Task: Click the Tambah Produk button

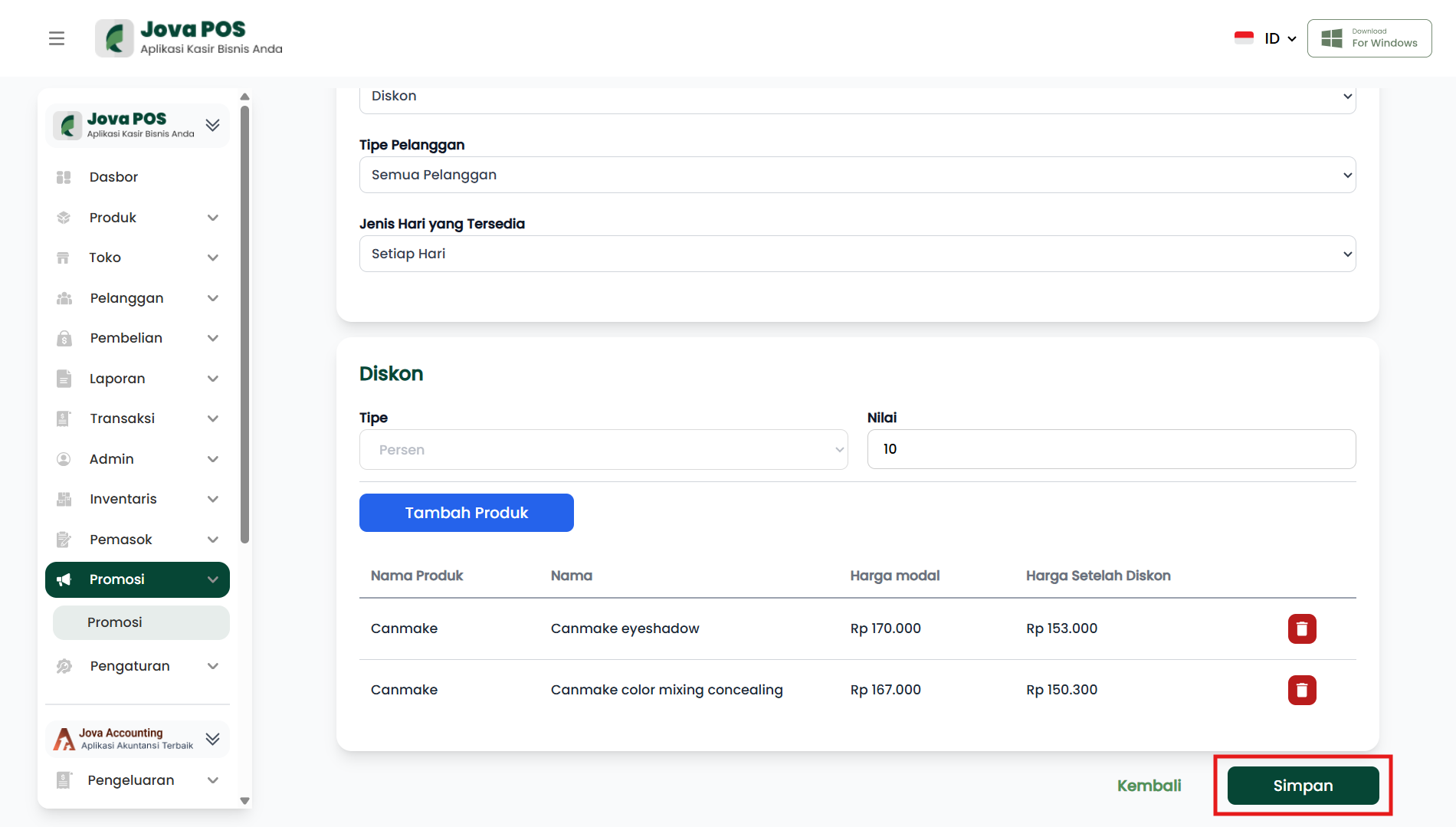Action: tap(466, 513)
